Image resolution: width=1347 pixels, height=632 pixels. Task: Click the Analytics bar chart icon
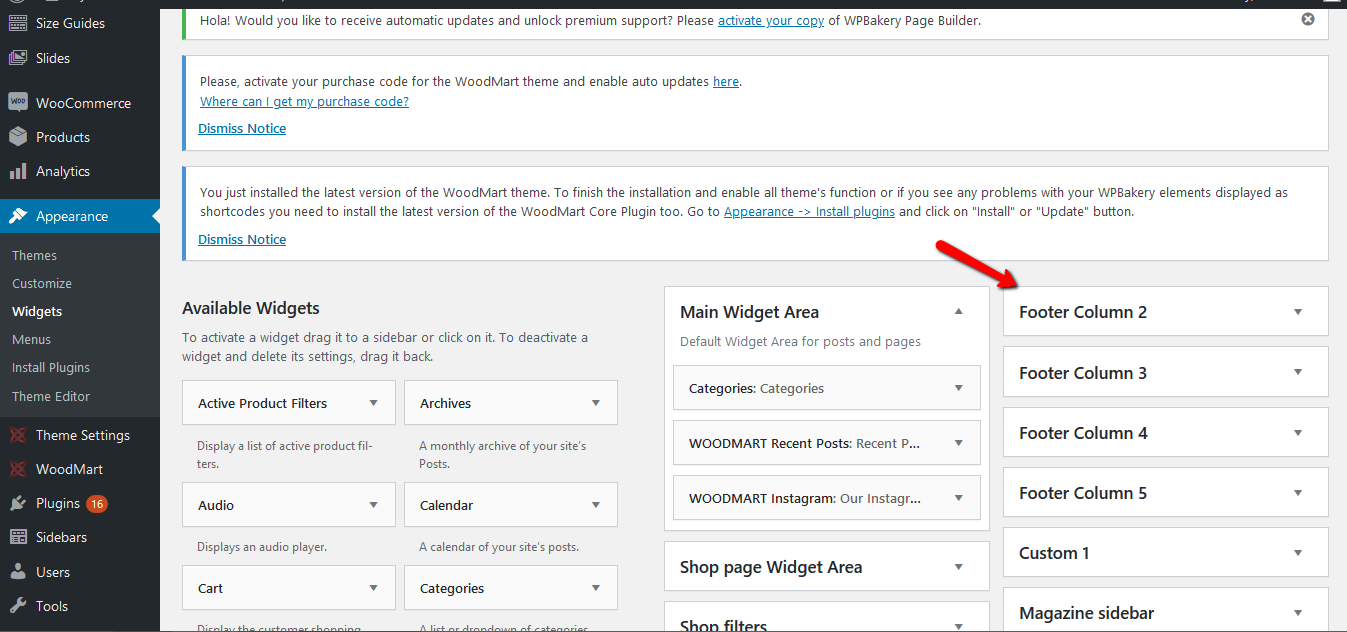18,171
